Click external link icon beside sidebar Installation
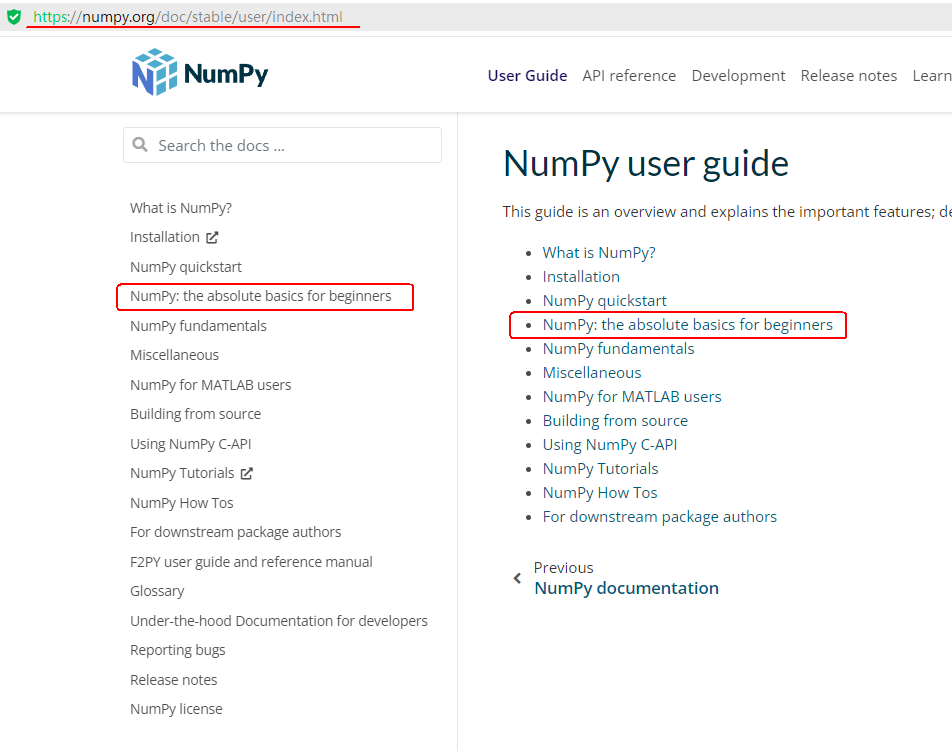The height and width of the screenshot is (751, 952). pyautogui.click(x=212, y=237)
